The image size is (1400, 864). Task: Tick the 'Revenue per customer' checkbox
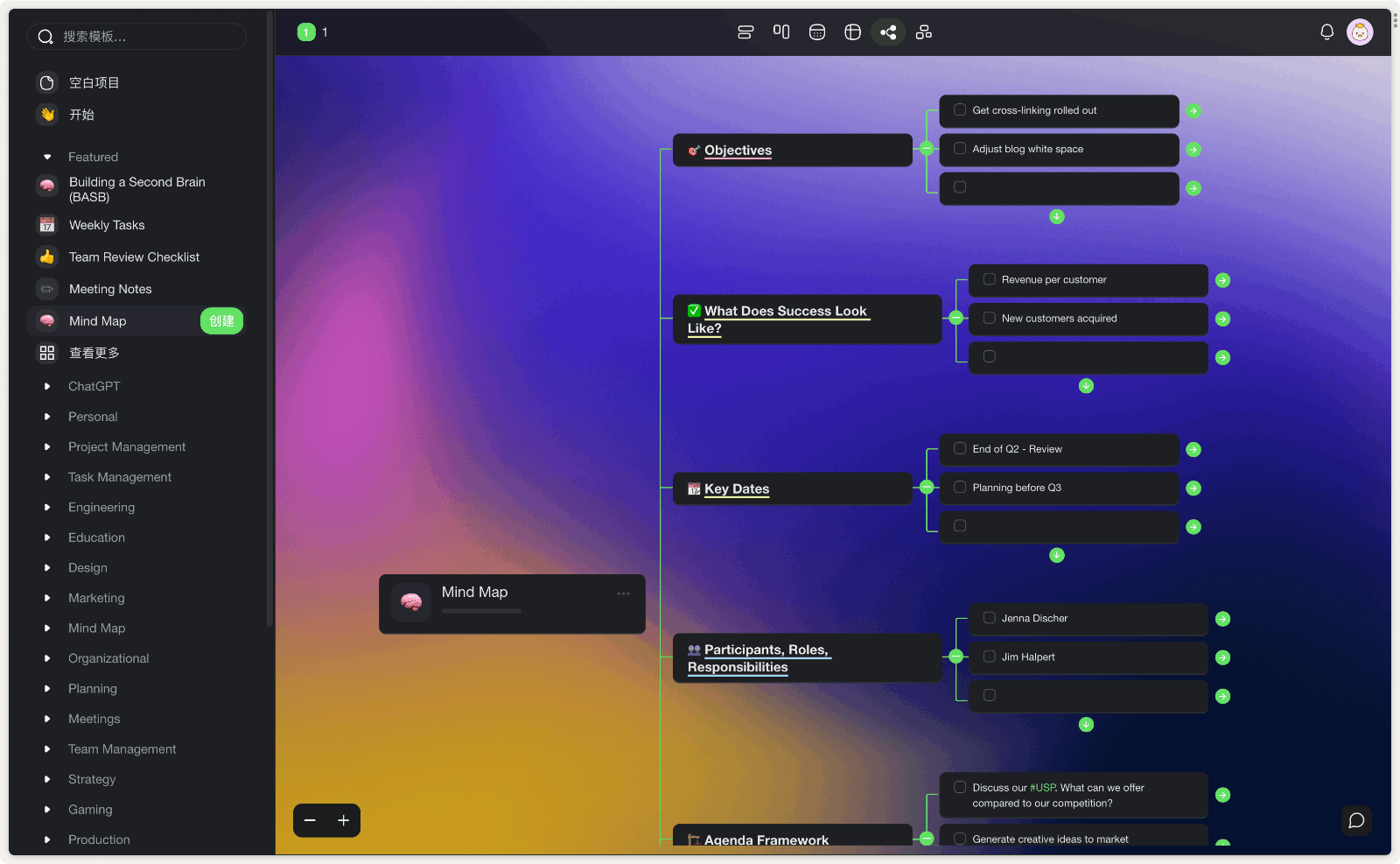990,279
